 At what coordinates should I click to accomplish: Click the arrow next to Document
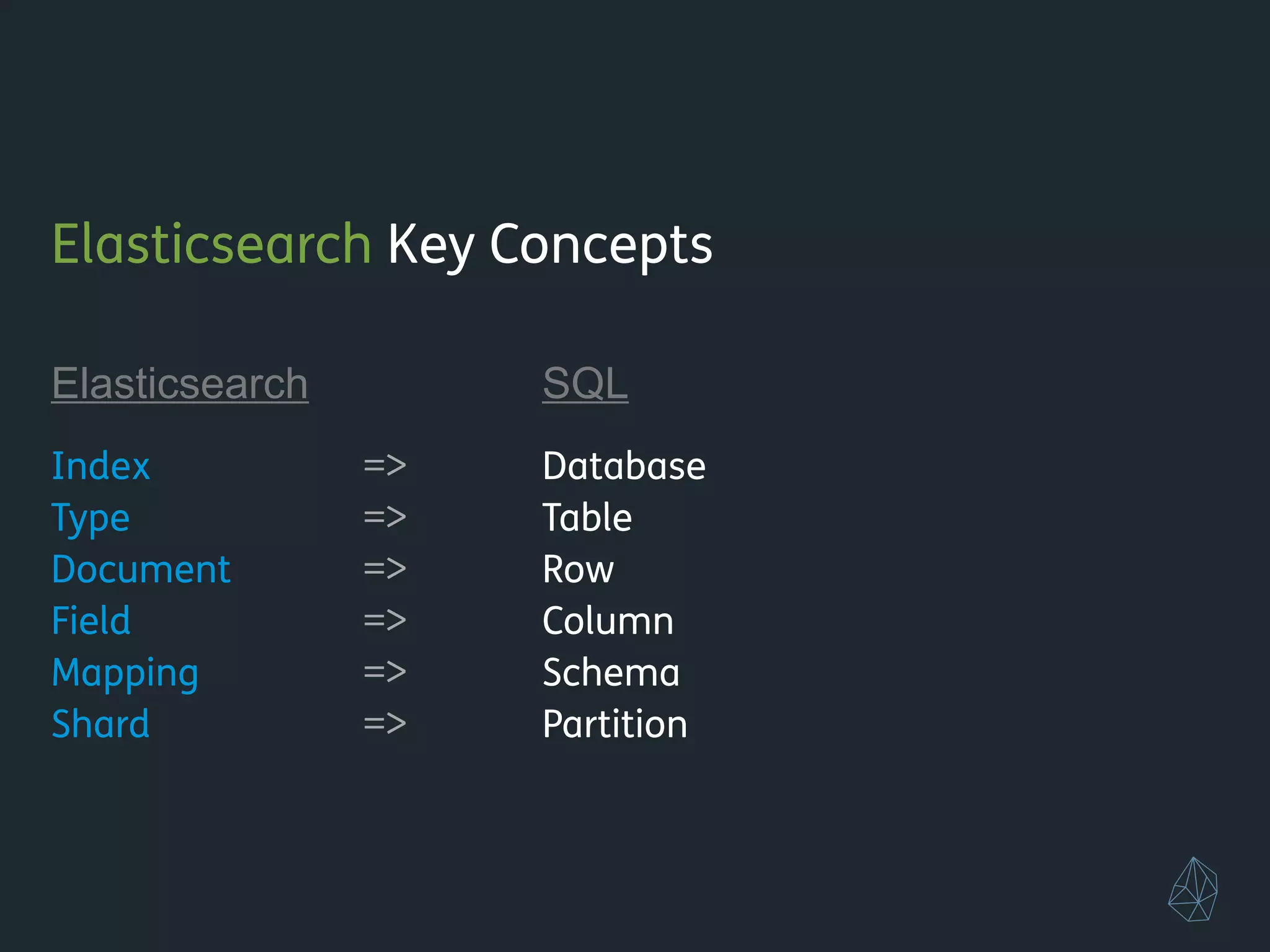pos(384,568)
